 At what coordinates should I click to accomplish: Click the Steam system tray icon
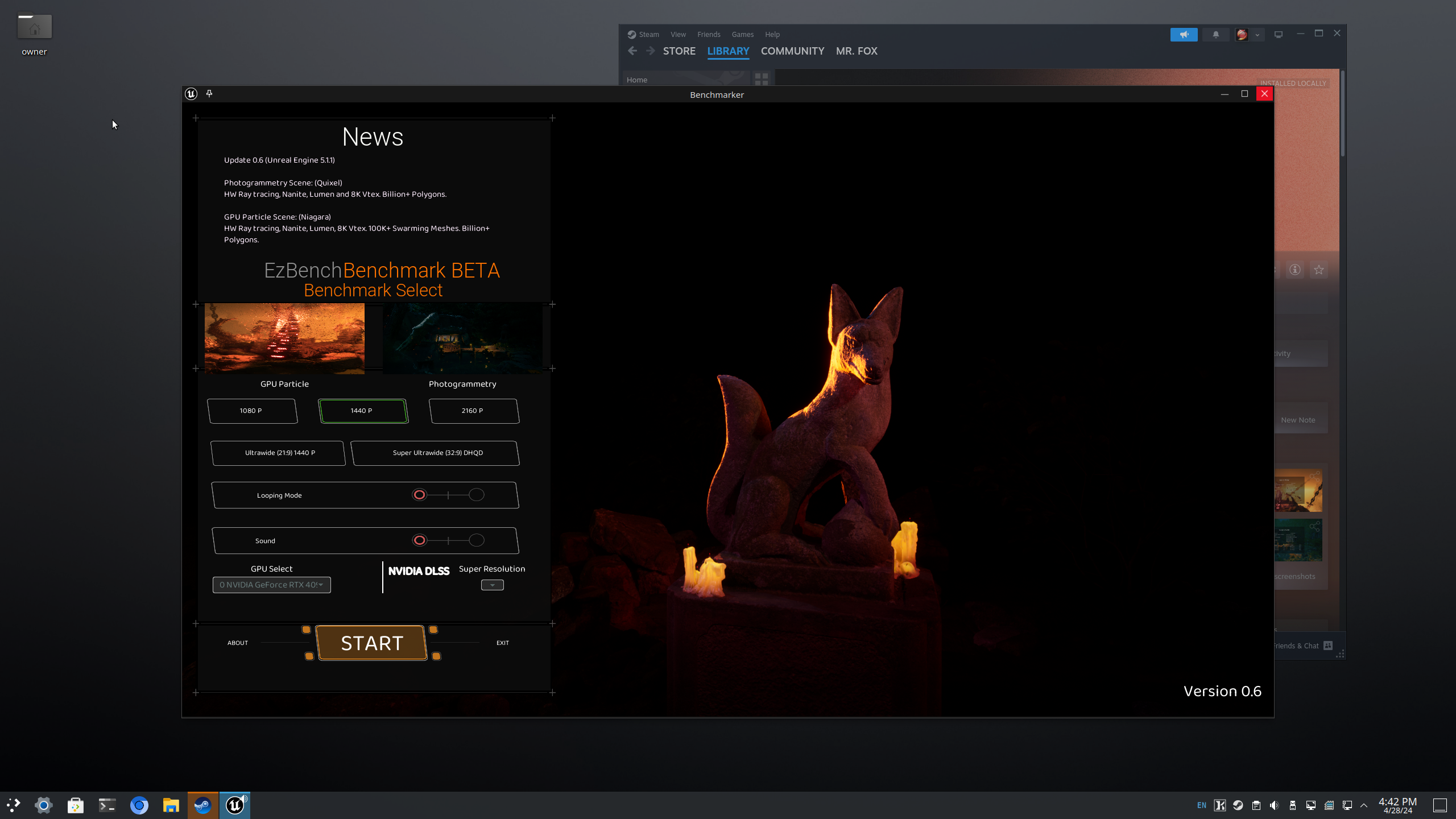click(x=1238, y=805)
